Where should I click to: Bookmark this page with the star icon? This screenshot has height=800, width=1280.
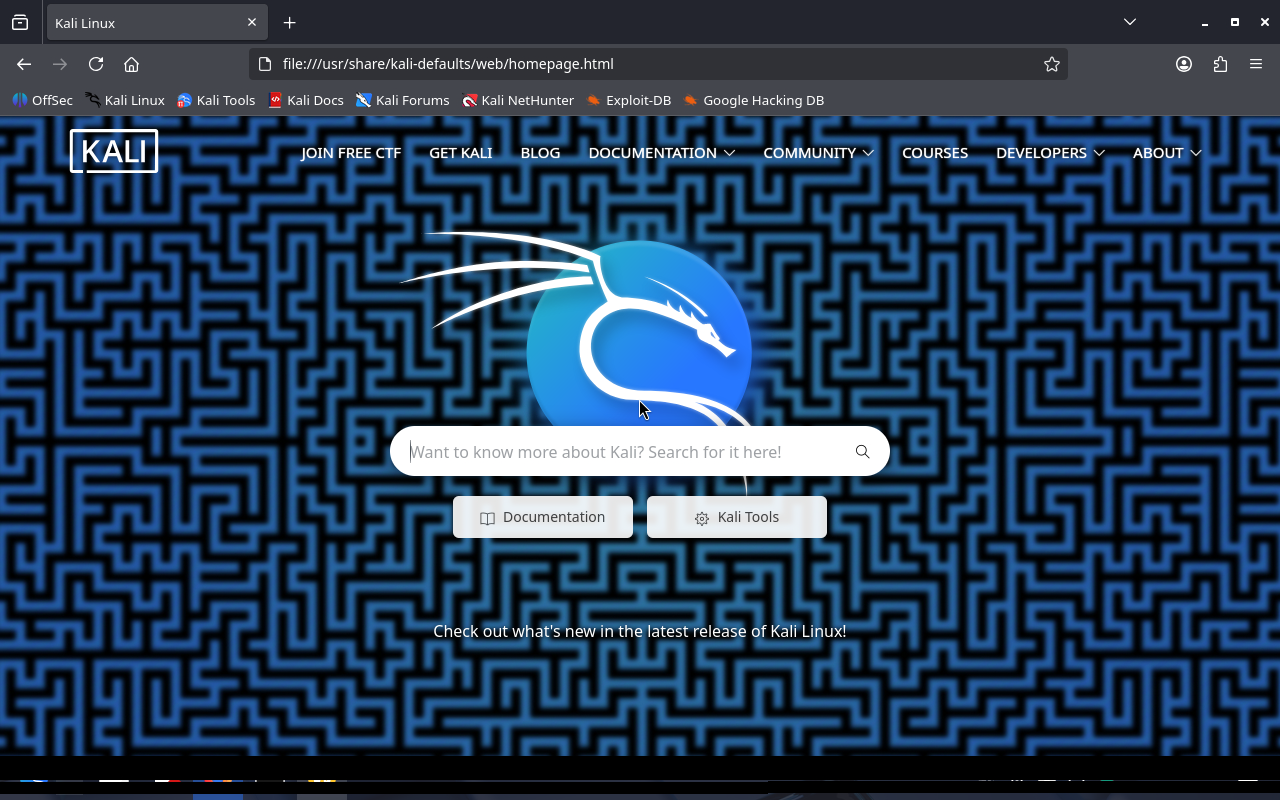click(1051, 64)
